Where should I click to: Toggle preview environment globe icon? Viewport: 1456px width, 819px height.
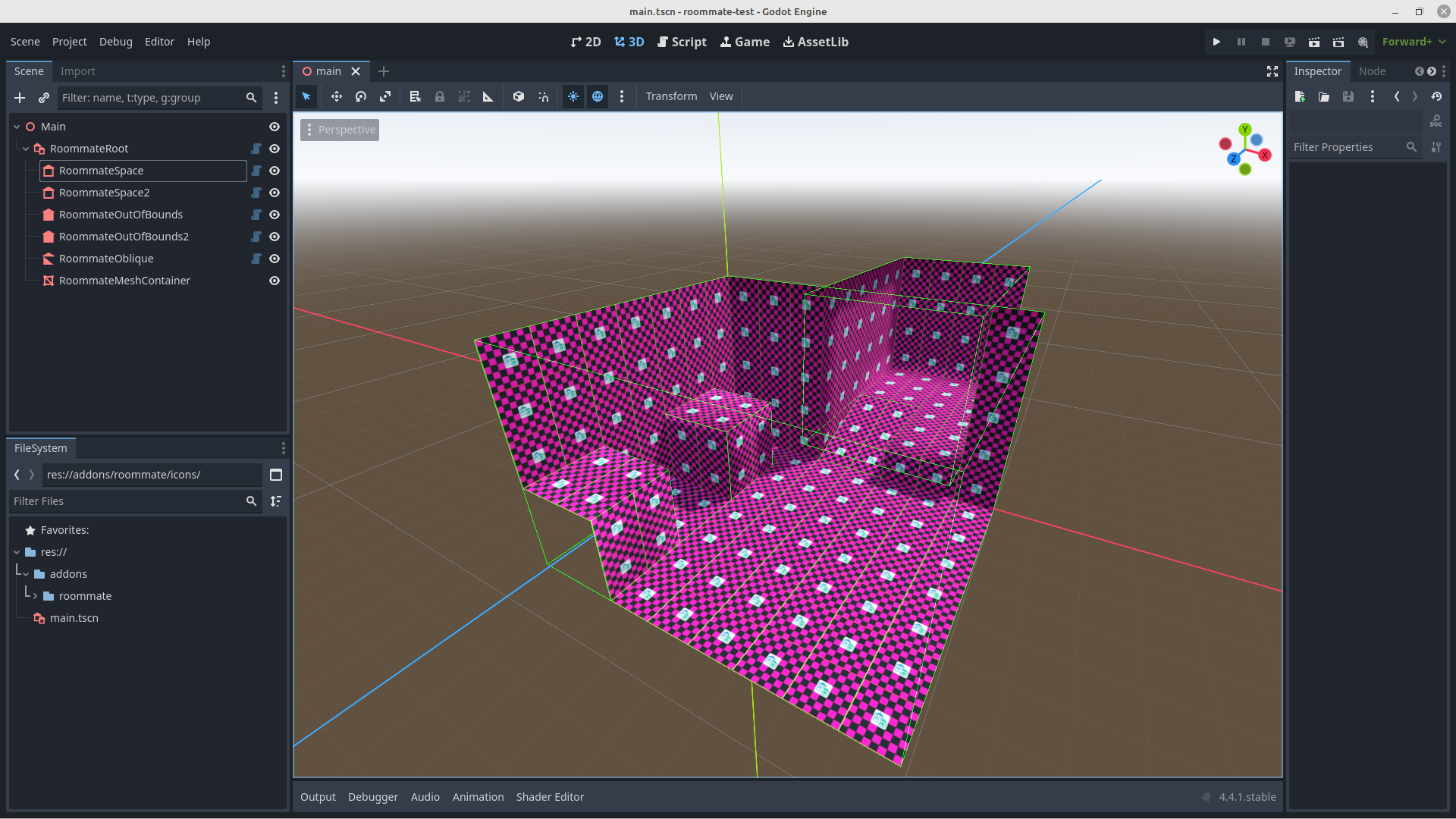pyautogui.click(x=598, y=96)
